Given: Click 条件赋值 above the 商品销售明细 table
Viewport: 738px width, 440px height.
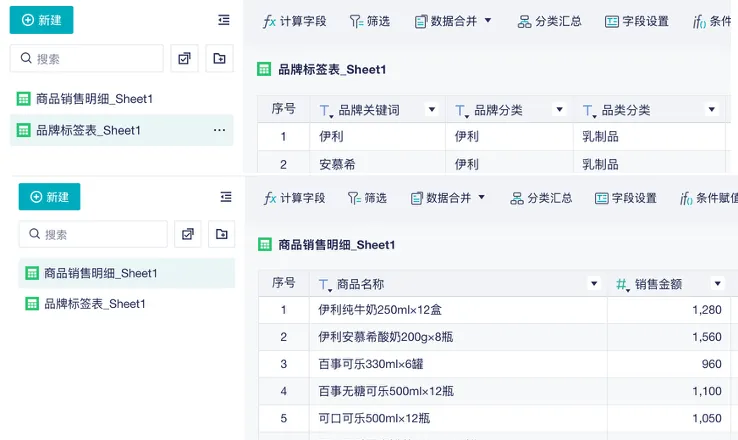Looking at the screenshot, I should pyautogui.click(x=707, y=198).
